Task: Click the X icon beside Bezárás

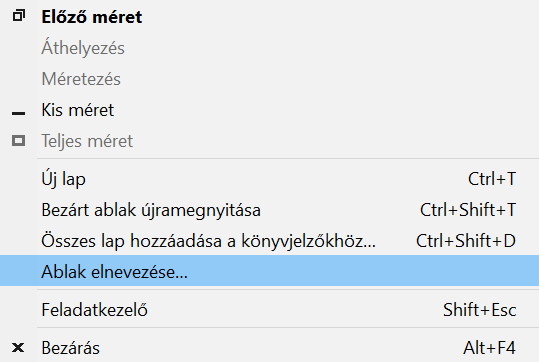Action: [x=18, y=348]
